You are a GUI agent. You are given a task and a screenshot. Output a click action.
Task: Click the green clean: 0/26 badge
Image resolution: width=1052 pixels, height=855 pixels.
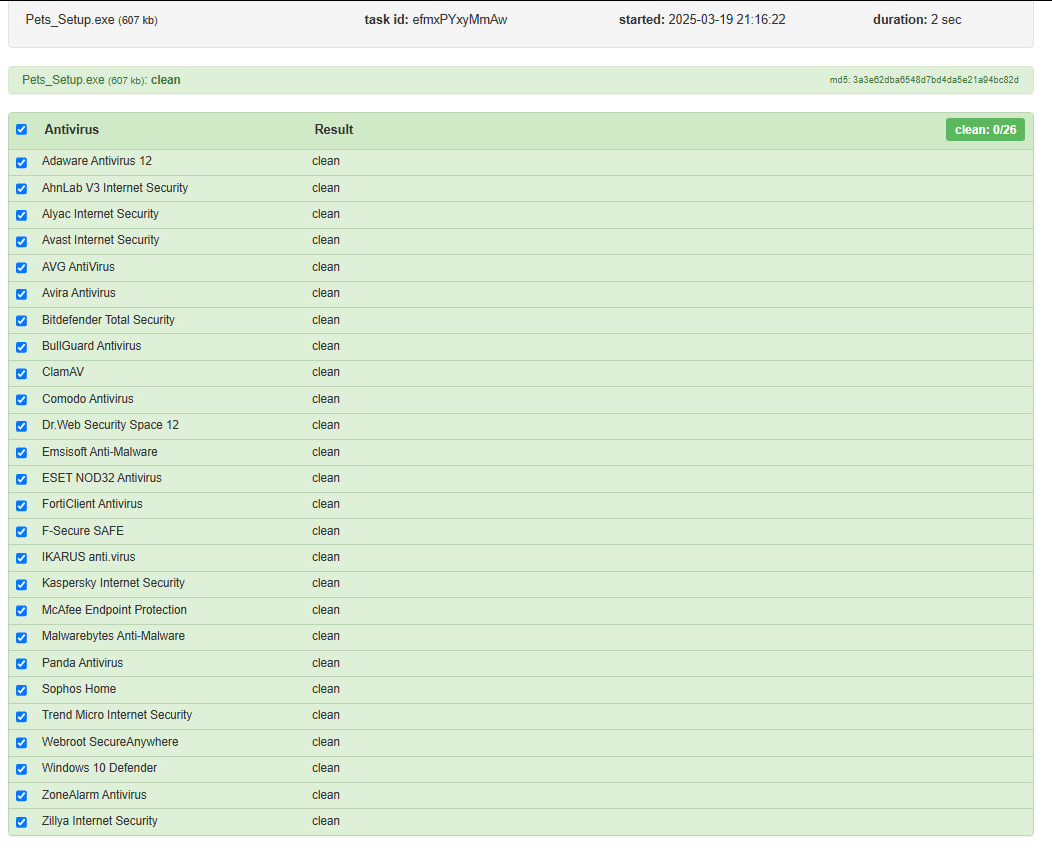(x=984, y=130)
